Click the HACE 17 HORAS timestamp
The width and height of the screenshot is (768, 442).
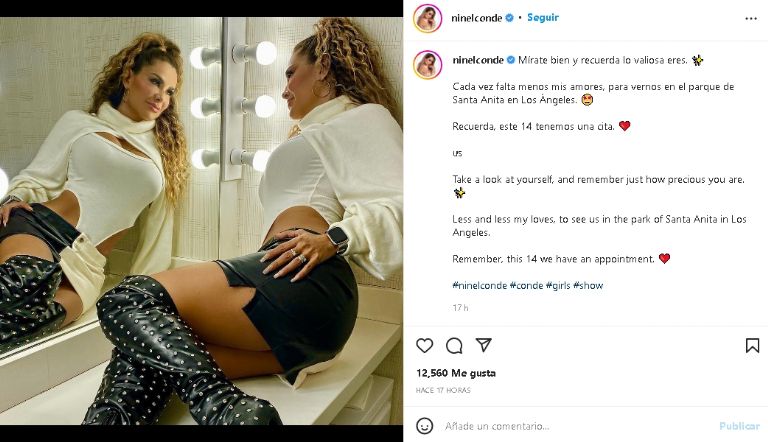441,388
